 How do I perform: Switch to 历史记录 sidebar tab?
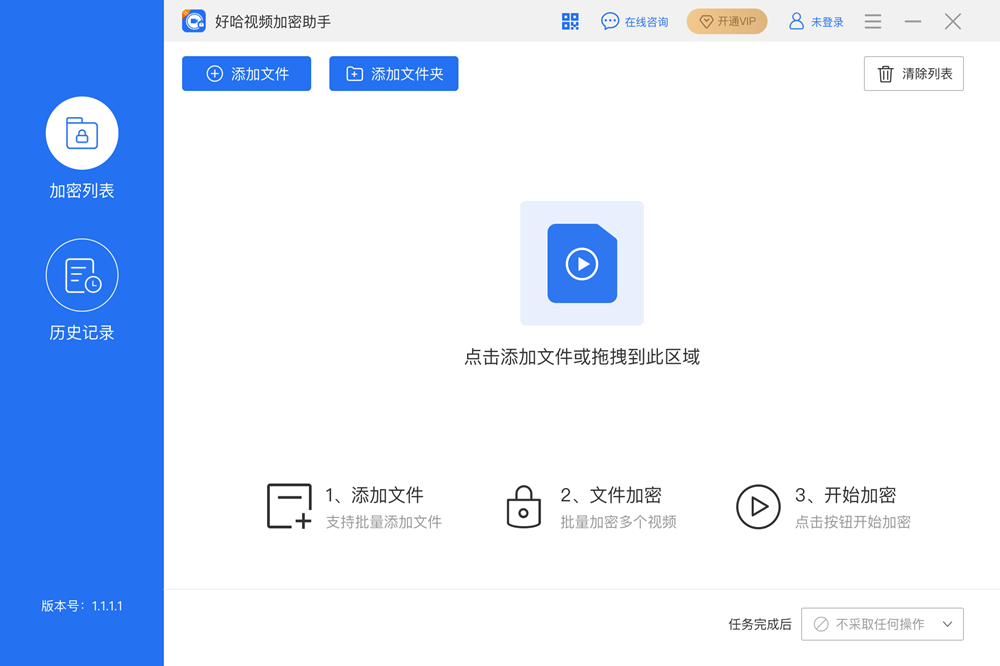click(x=82, y=290)
